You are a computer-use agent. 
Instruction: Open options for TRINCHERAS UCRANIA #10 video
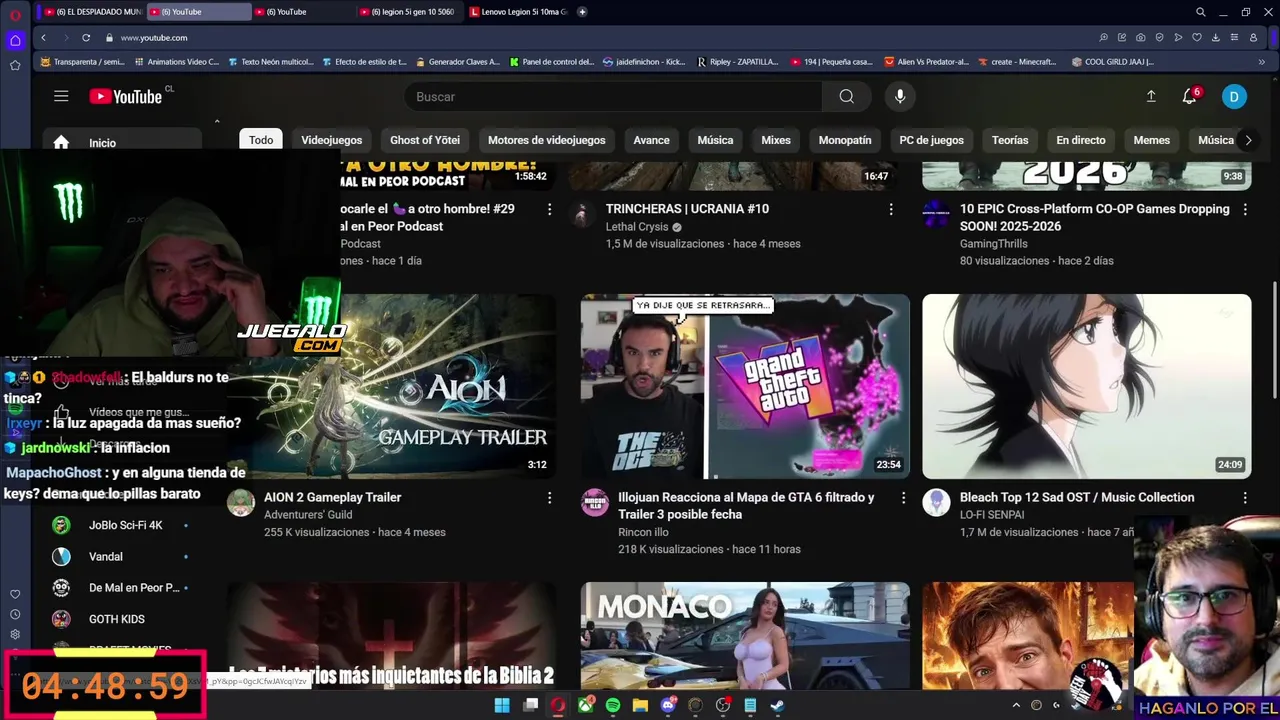pyautogui.click(x=891, y=209)
